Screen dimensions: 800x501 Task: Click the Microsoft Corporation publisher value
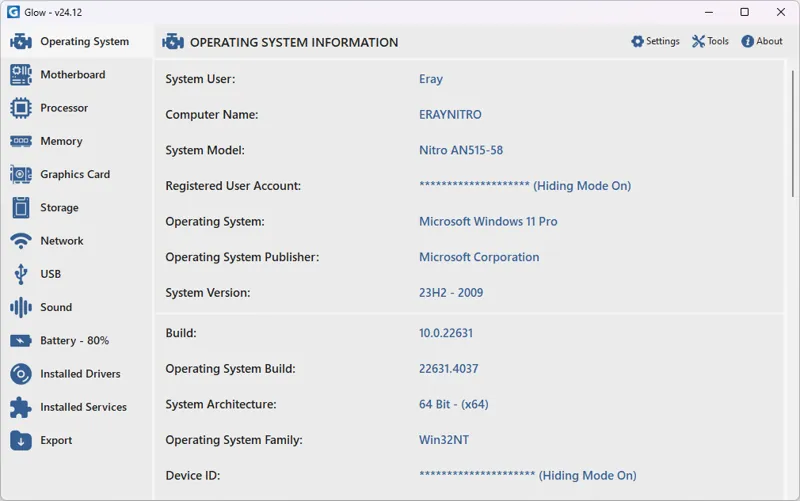(479, 257)
